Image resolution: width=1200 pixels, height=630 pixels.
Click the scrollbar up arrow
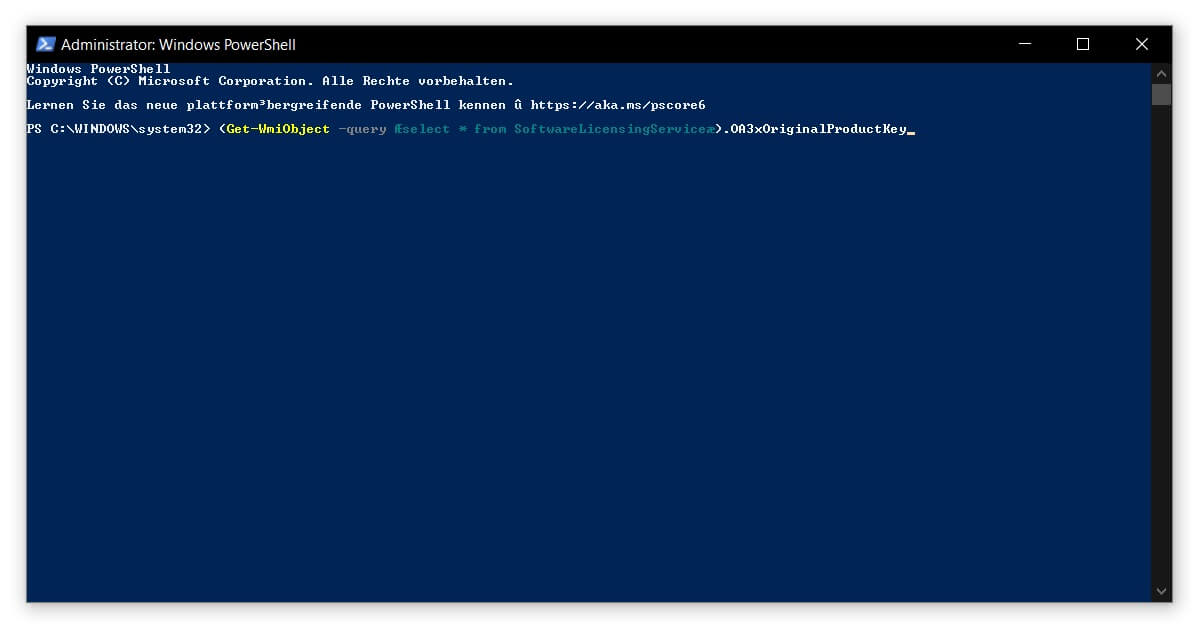point(1161,72)
